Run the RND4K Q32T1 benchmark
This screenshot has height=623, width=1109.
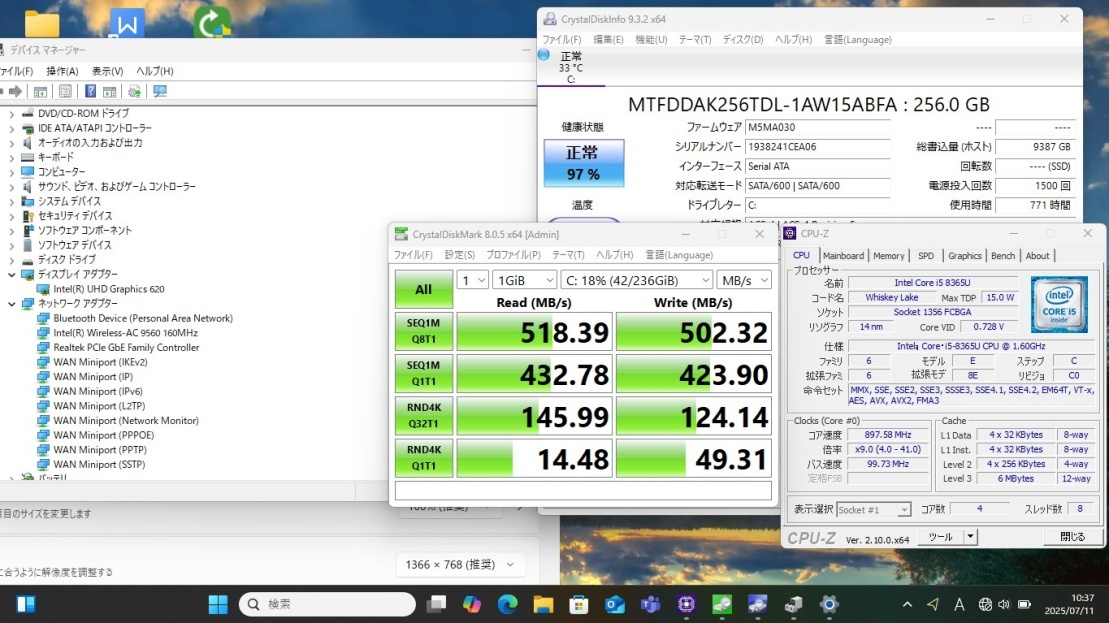424,416
